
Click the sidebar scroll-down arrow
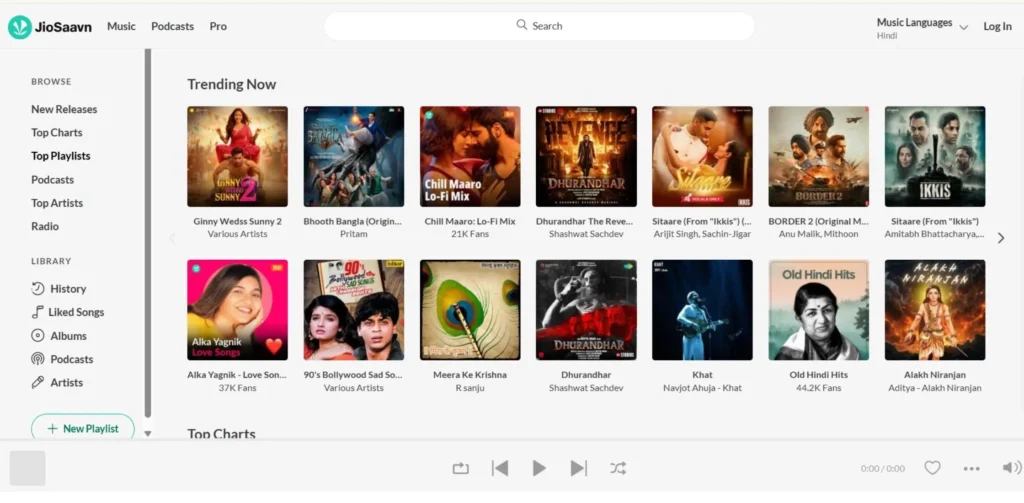coord(148,433)
